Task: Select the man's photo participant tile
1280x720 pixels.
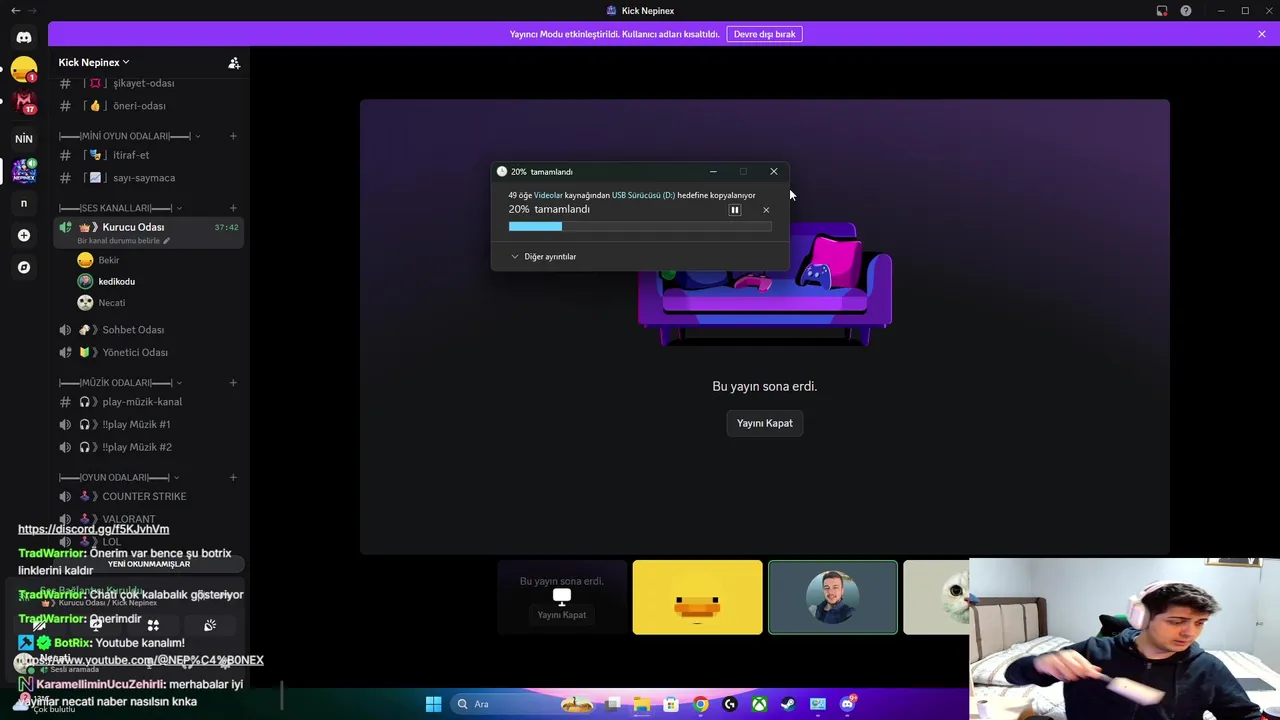Action: click(x=833, y=598)
